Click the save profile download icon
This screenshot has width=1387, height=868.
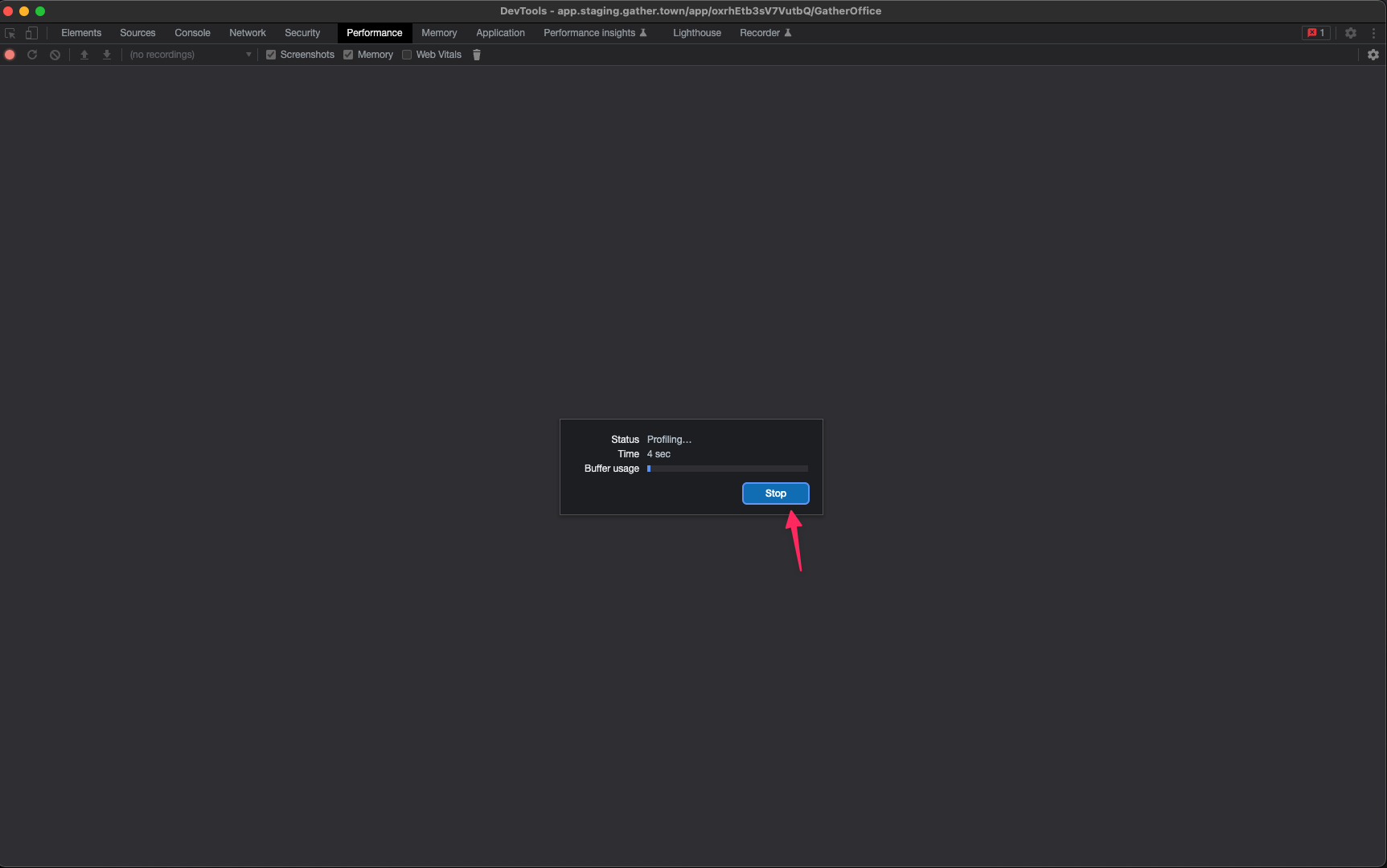(107, 55)
